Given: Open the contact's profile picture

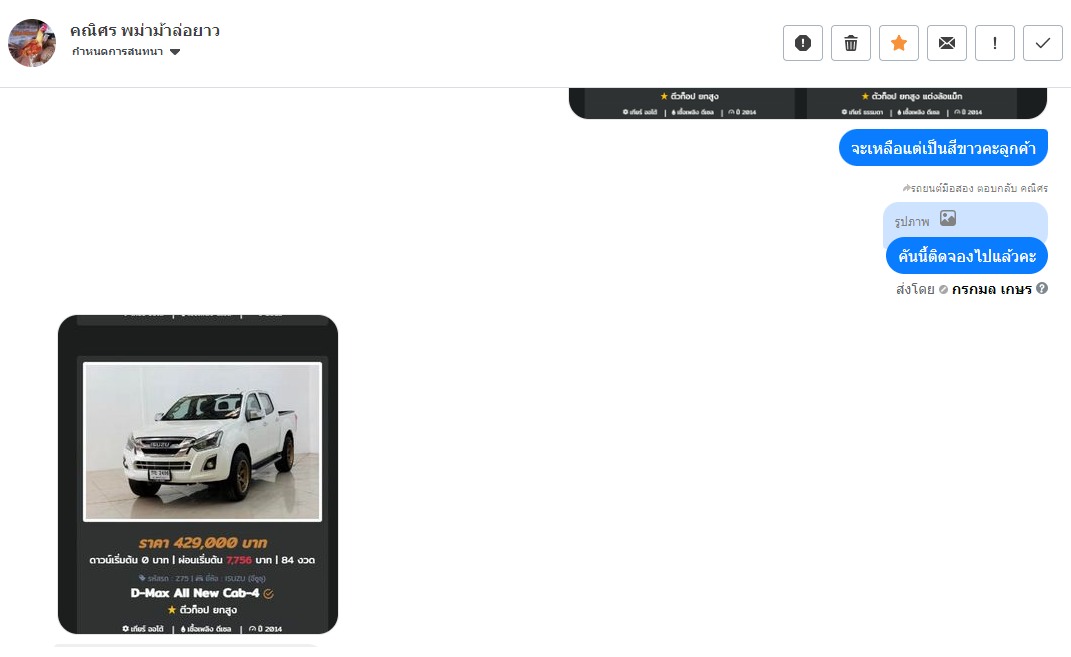Looking at the screenshot, I should [31, 43].
